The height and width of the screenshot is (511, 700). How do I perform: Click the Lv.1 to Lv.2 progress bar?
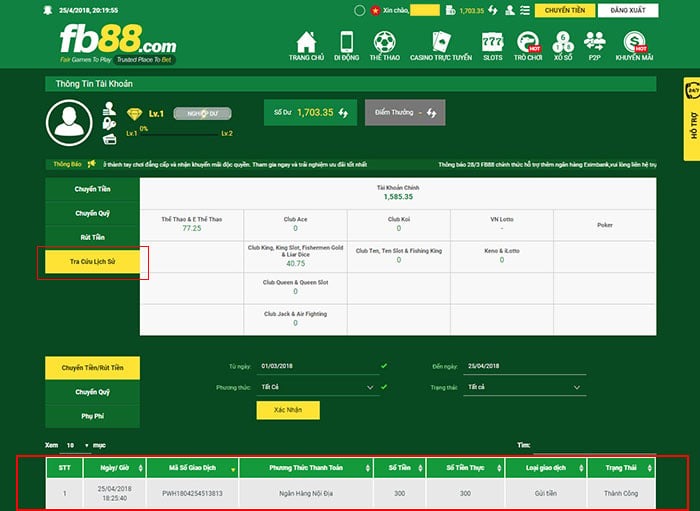179,133
